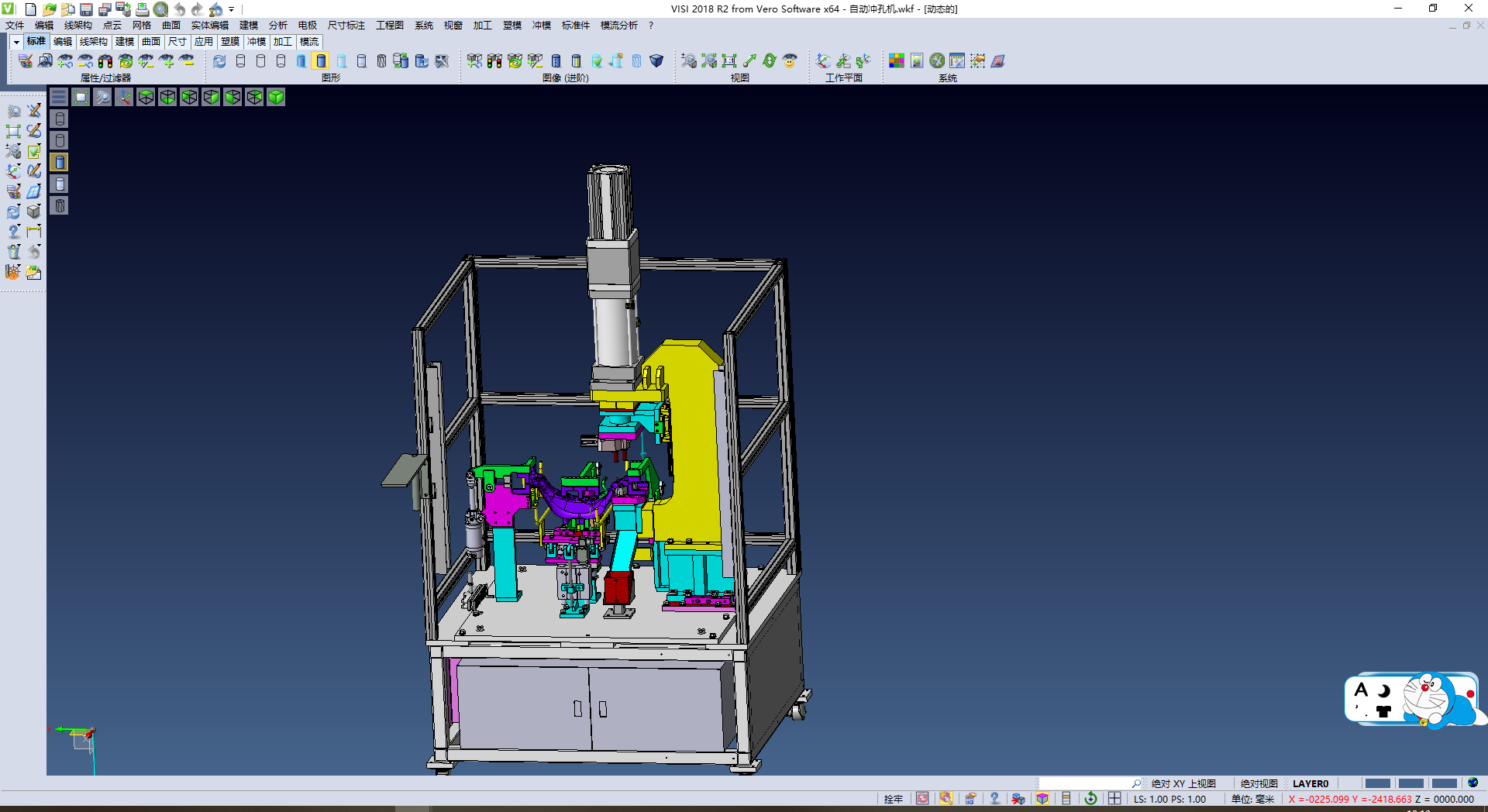Click the LAYER0 layer label
The image size is (1488, 812).
click(1311, 783)
